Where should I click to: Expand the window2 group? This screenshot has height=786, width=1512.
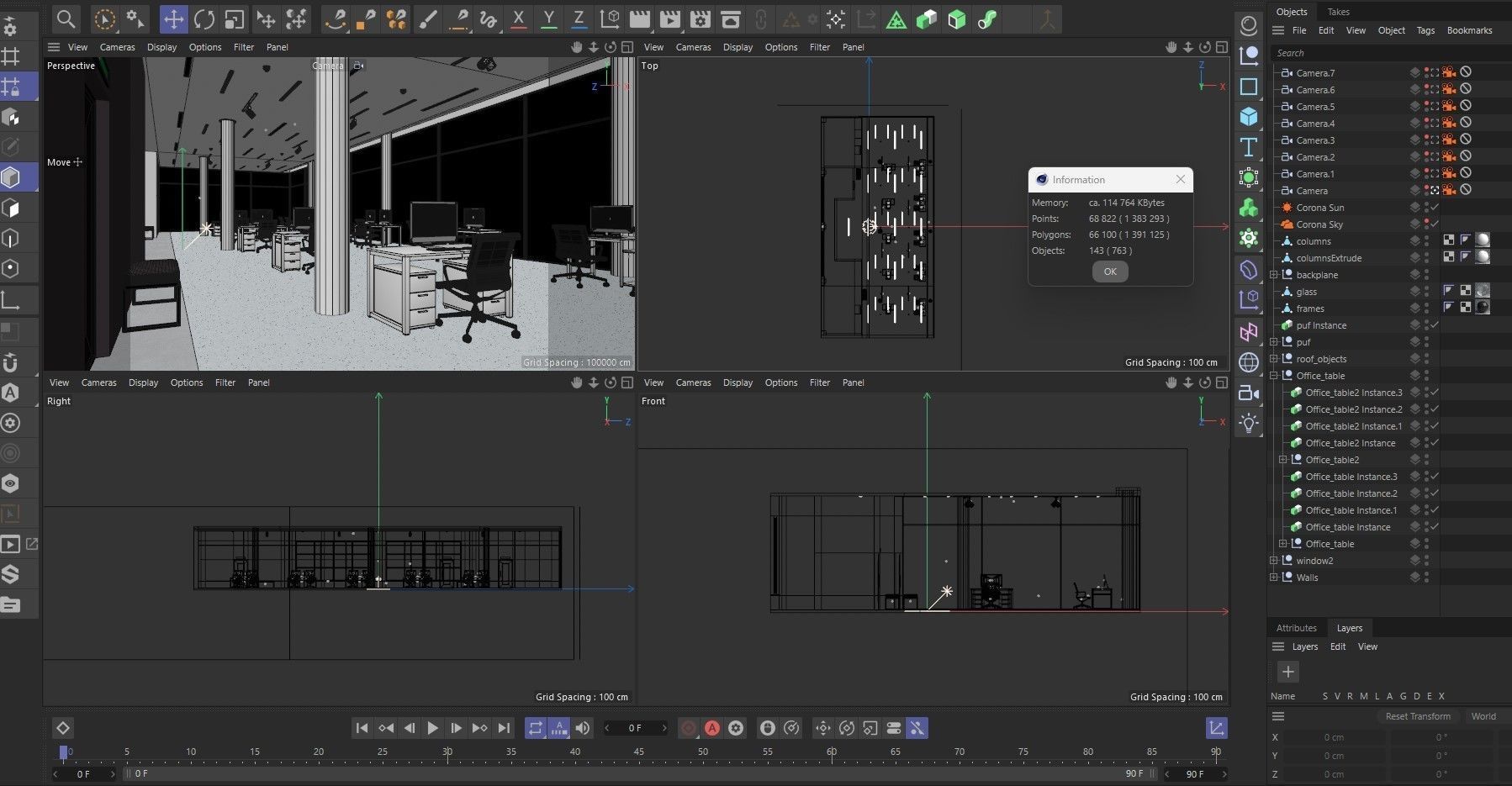click(x=1274, y=561)
